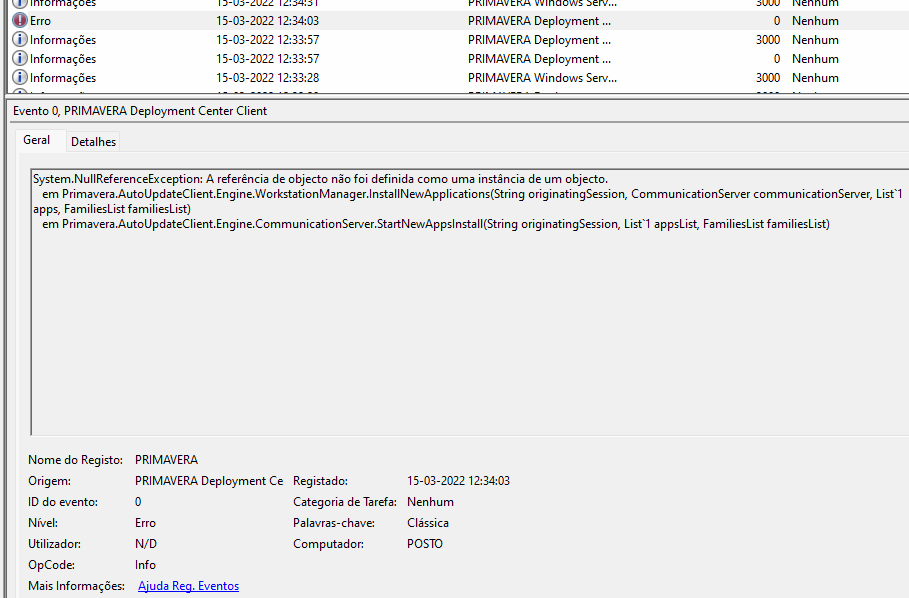The height and width of the screenshot is (598, 909).
Task: Click the Computador value POSTO
Action: 425,544
